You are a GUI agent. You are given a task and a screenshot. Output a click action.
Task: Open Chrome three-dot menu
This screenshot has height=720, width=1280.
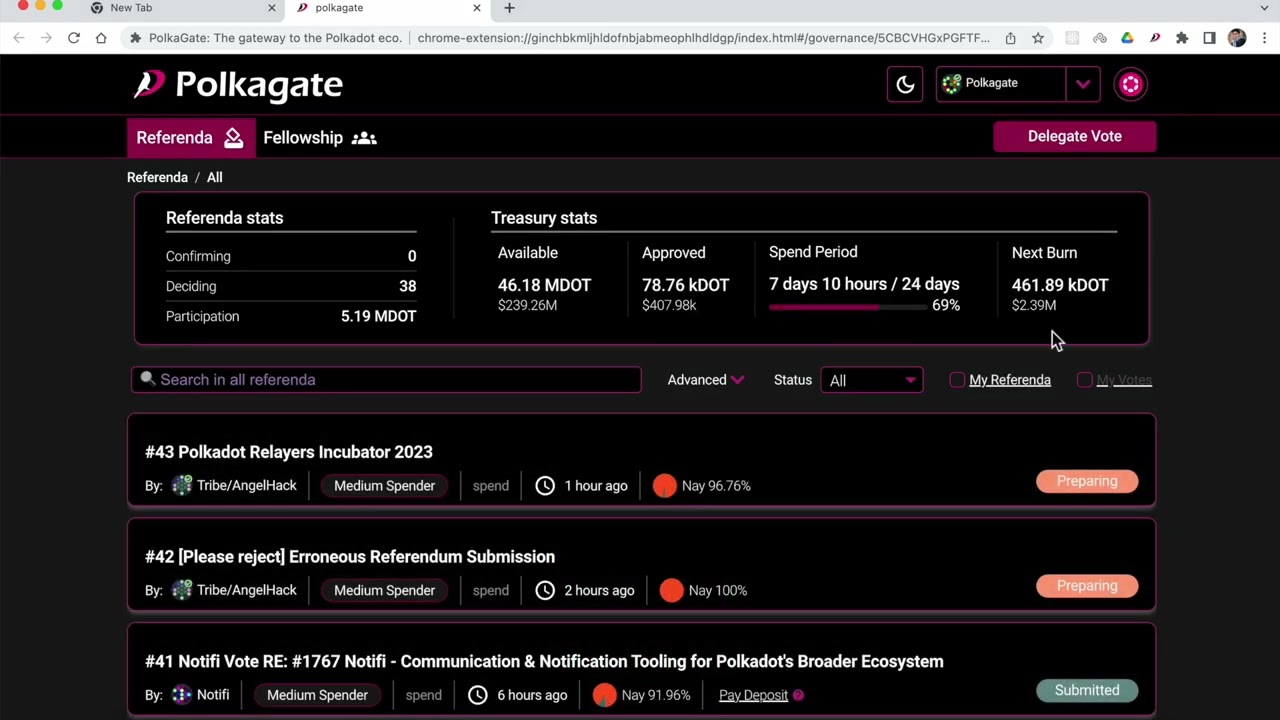1264,38
